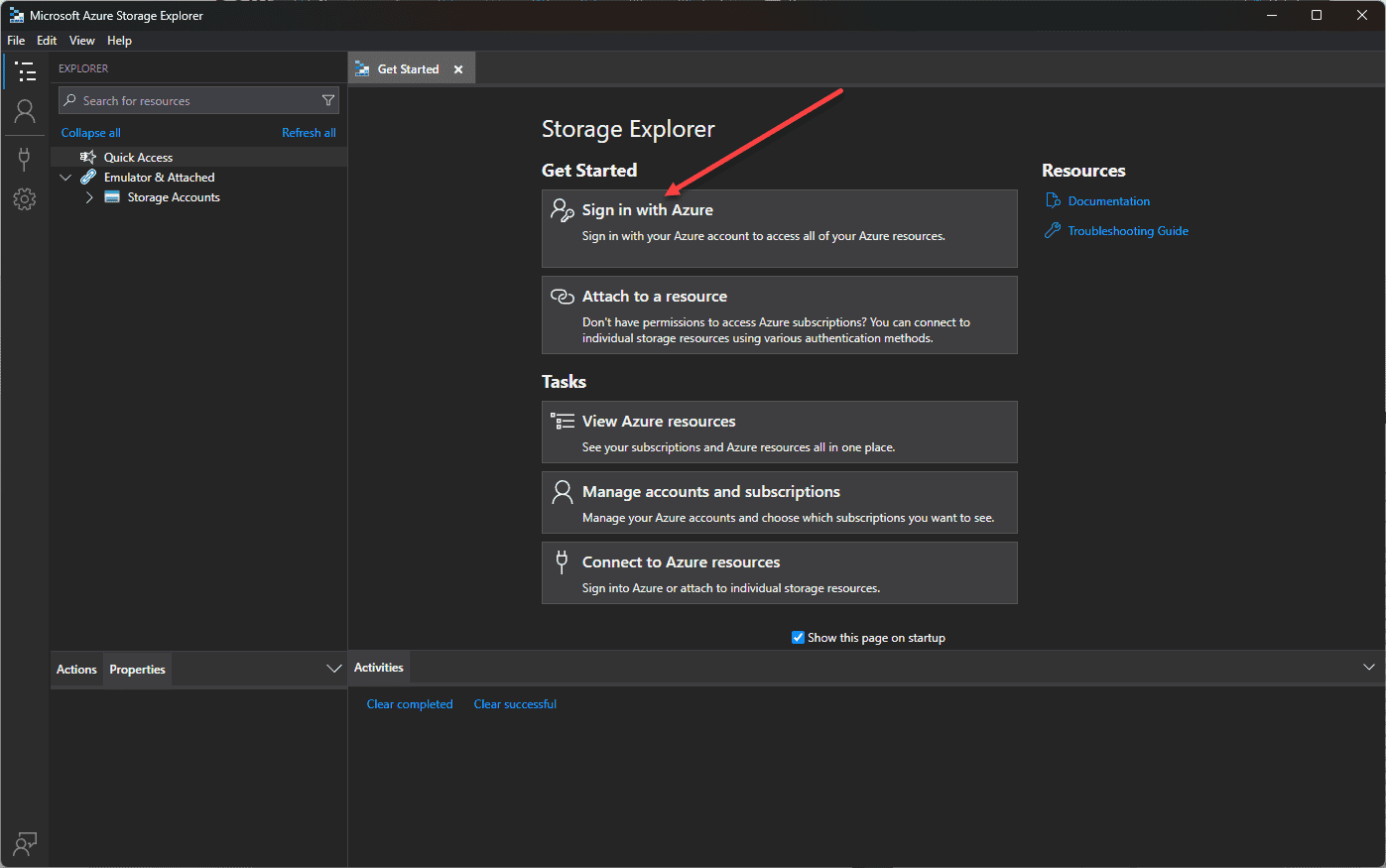Screen dimensions: 1386x868
Task: Close the Get Started tab
Action: tap(458, 69)
